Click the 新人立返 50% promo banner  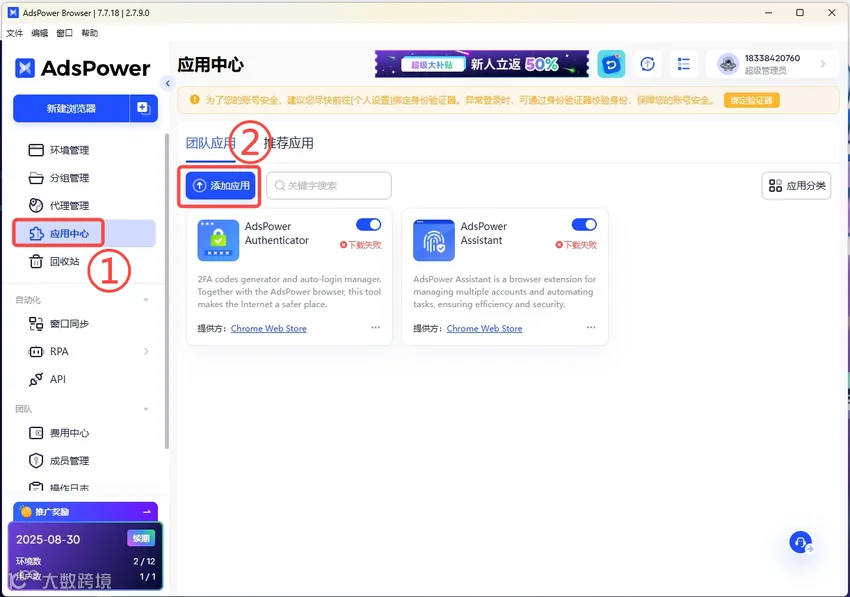tap(481, 64)
